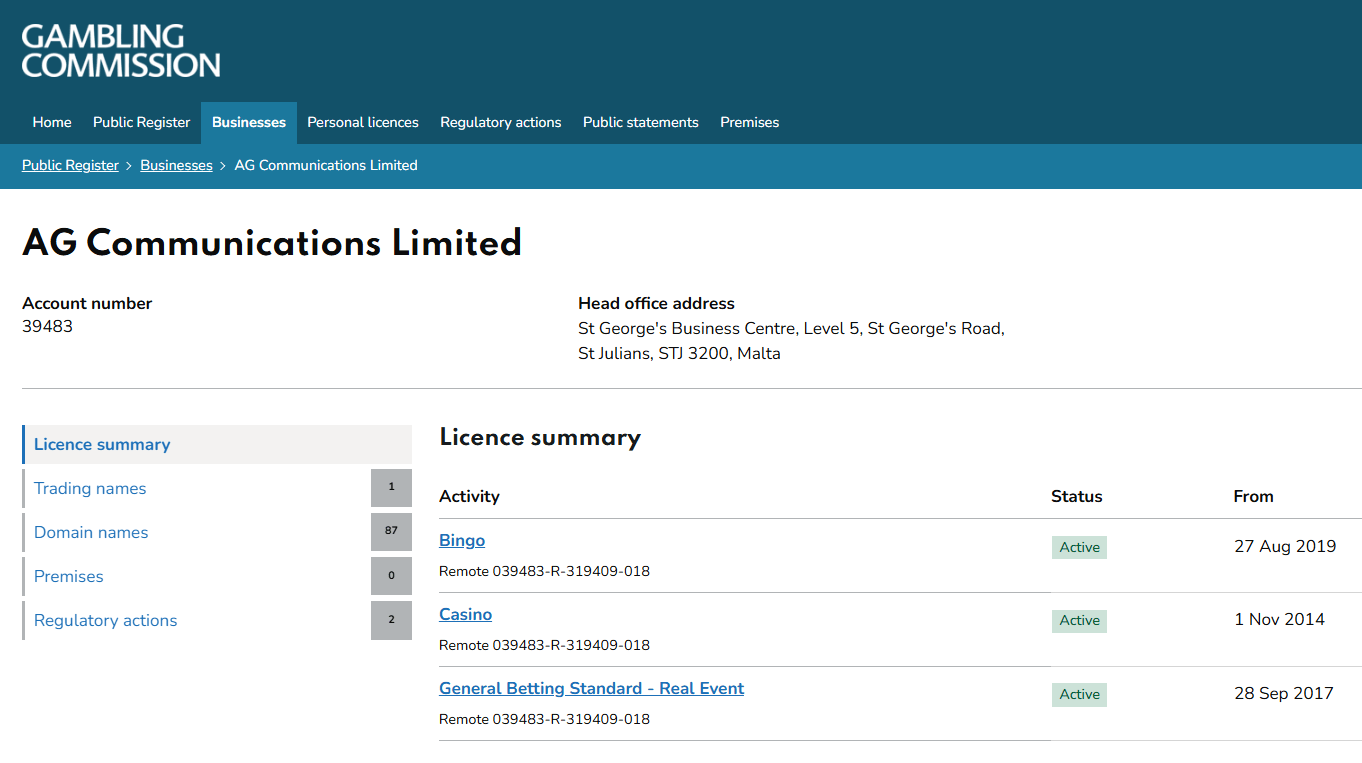Open Trading names in side menu
Image resolution: width=1362 pixels, height=763 pixels.
coord(90,488)
